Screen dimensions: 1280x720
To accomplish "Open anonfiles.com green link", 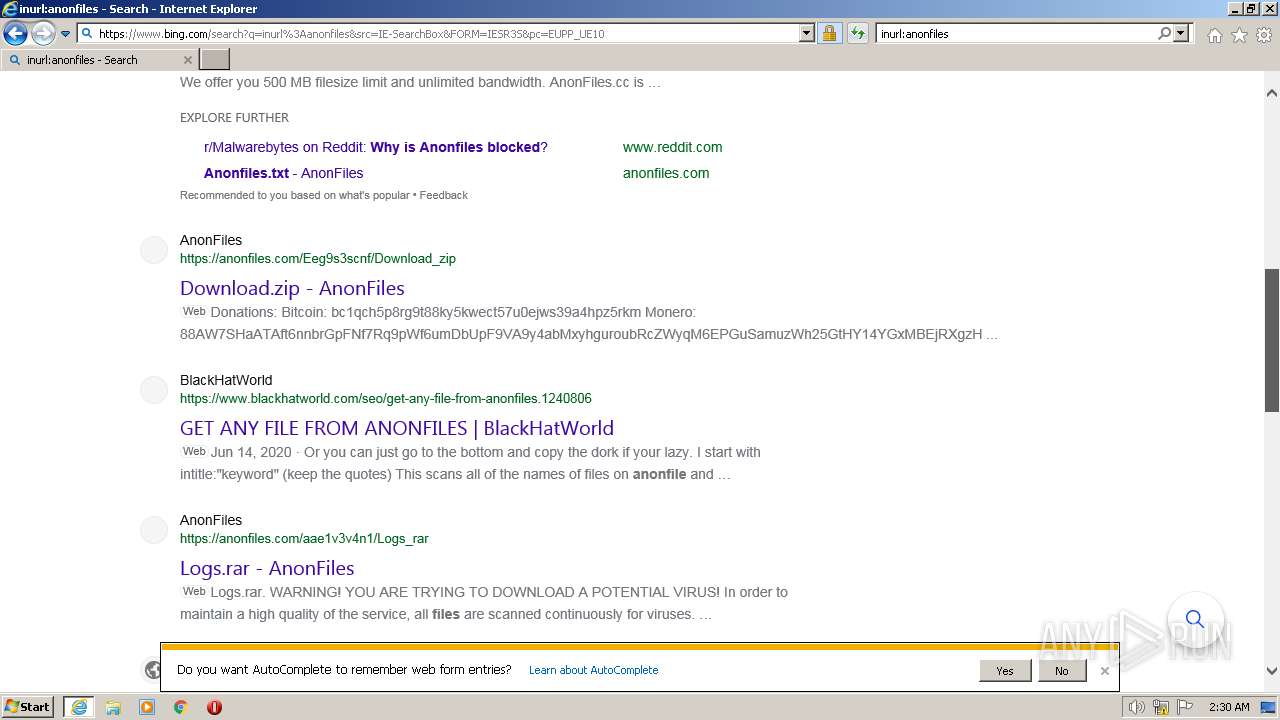I will coord(666,173).
